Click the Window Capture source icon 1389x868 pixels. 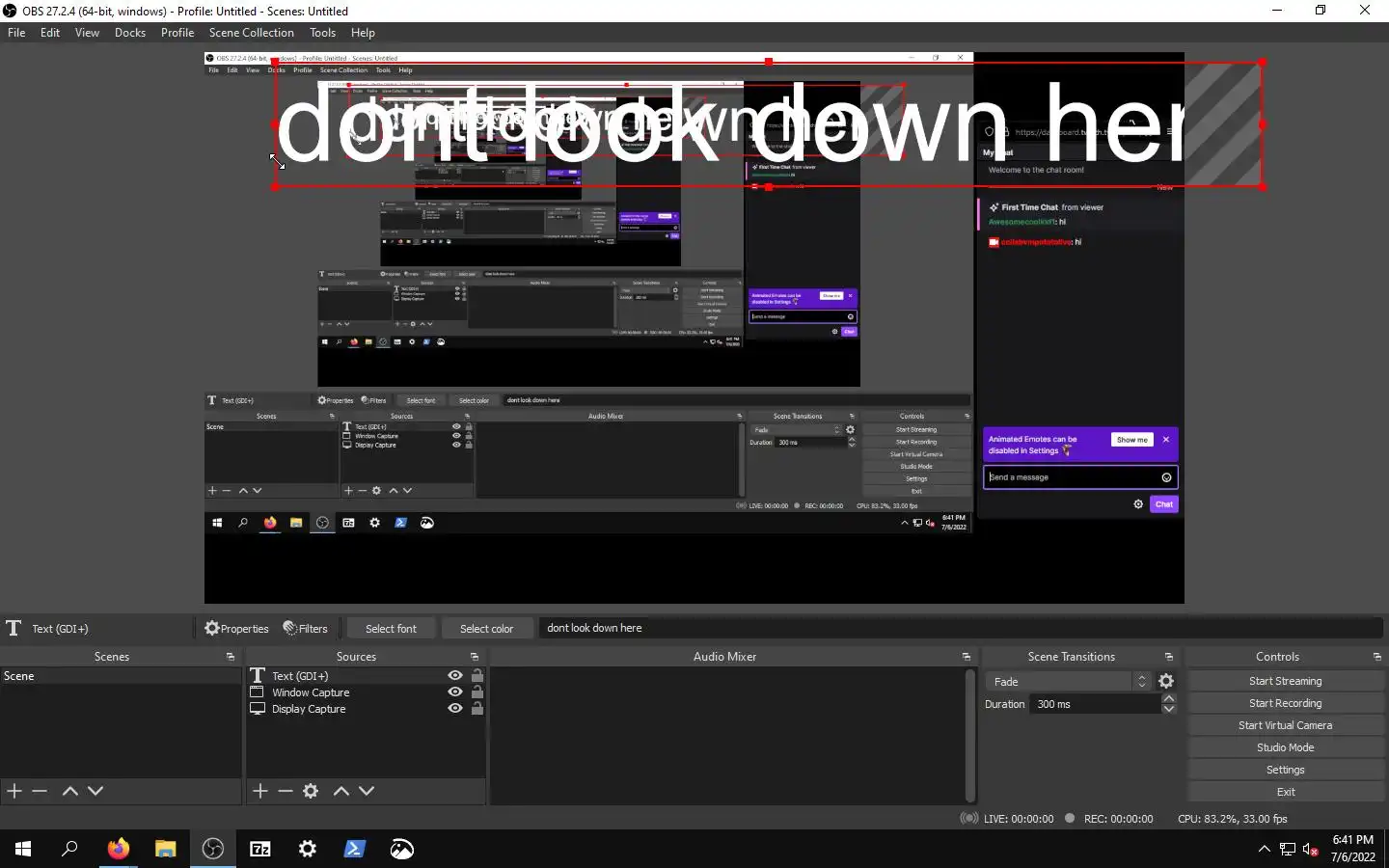[x=258, y=692]
